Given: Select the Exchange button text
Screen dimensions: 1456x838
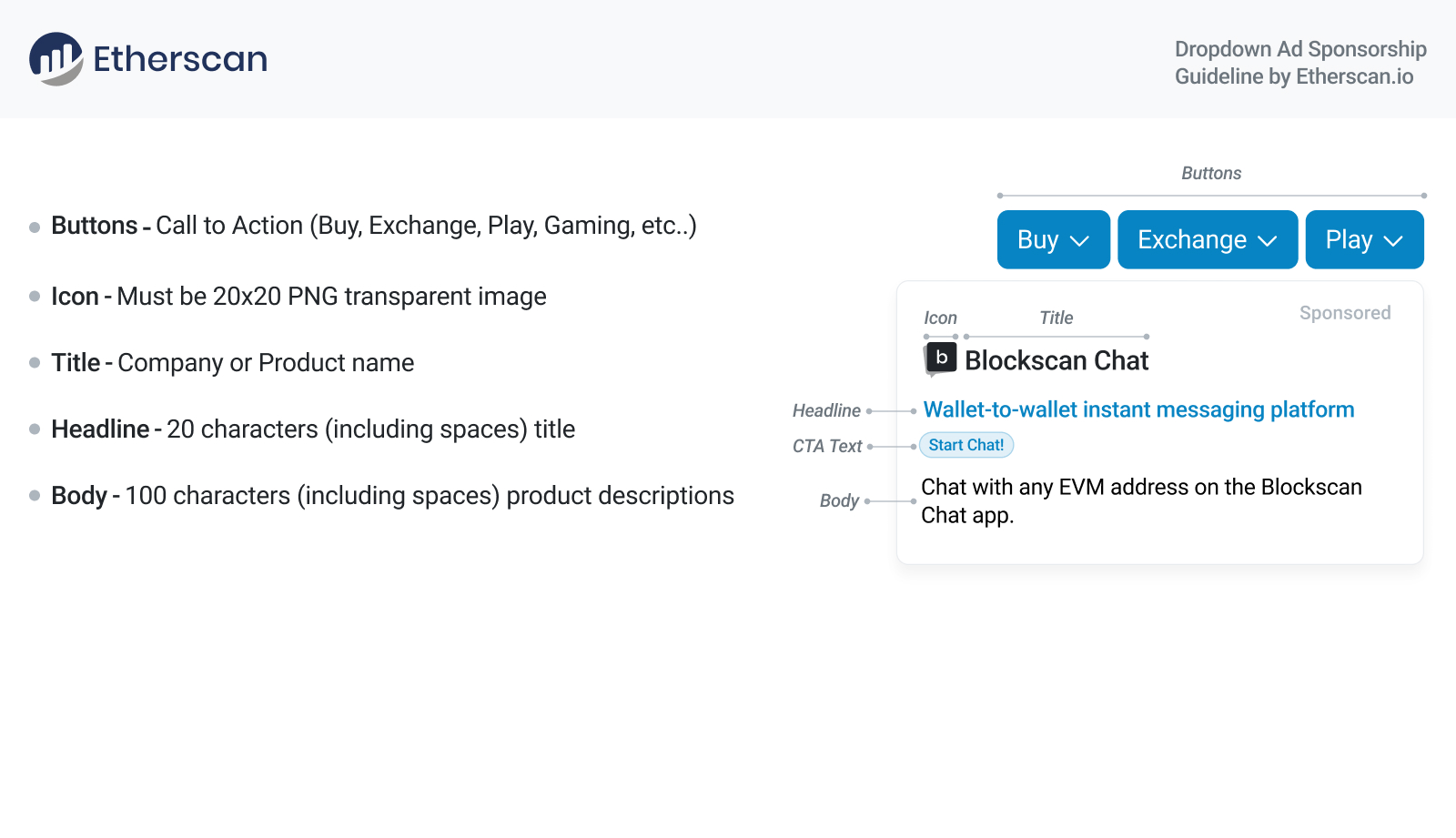Looking at the screenshot, I should click(x=1191, y=240).
